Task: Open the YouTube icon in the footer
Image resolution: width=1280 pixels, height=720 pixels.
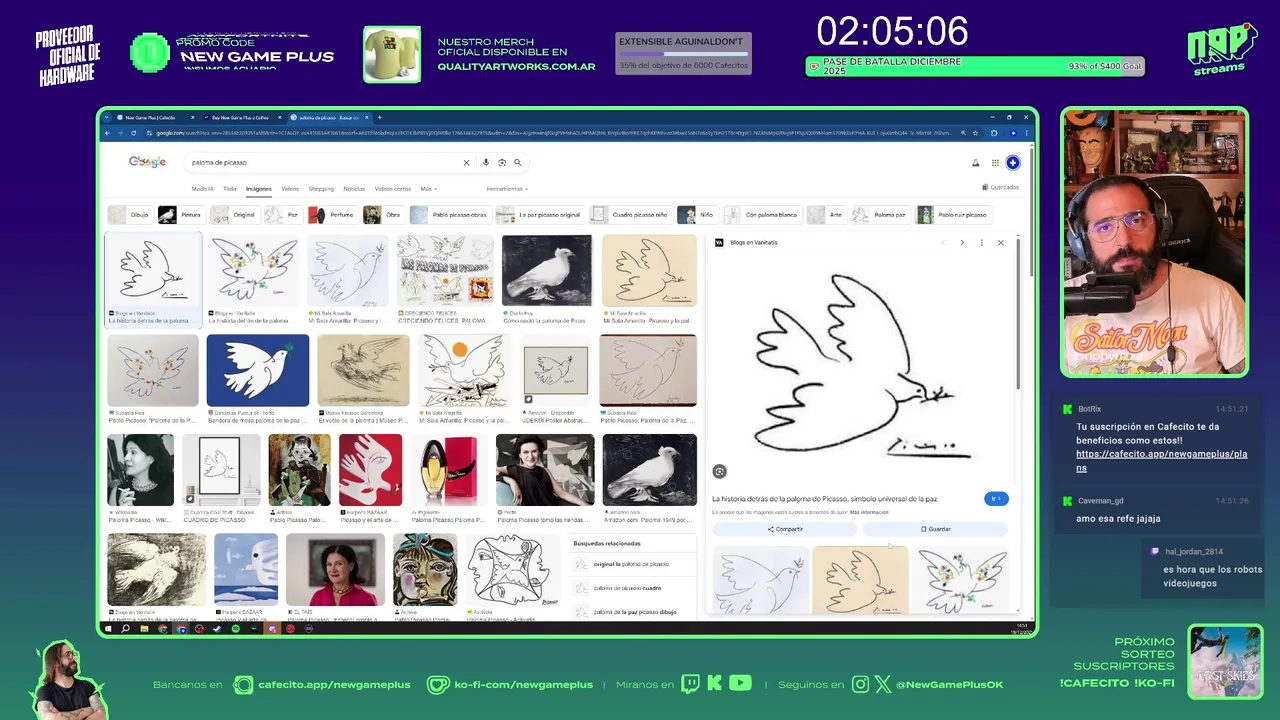Action: tap(740, 684)
